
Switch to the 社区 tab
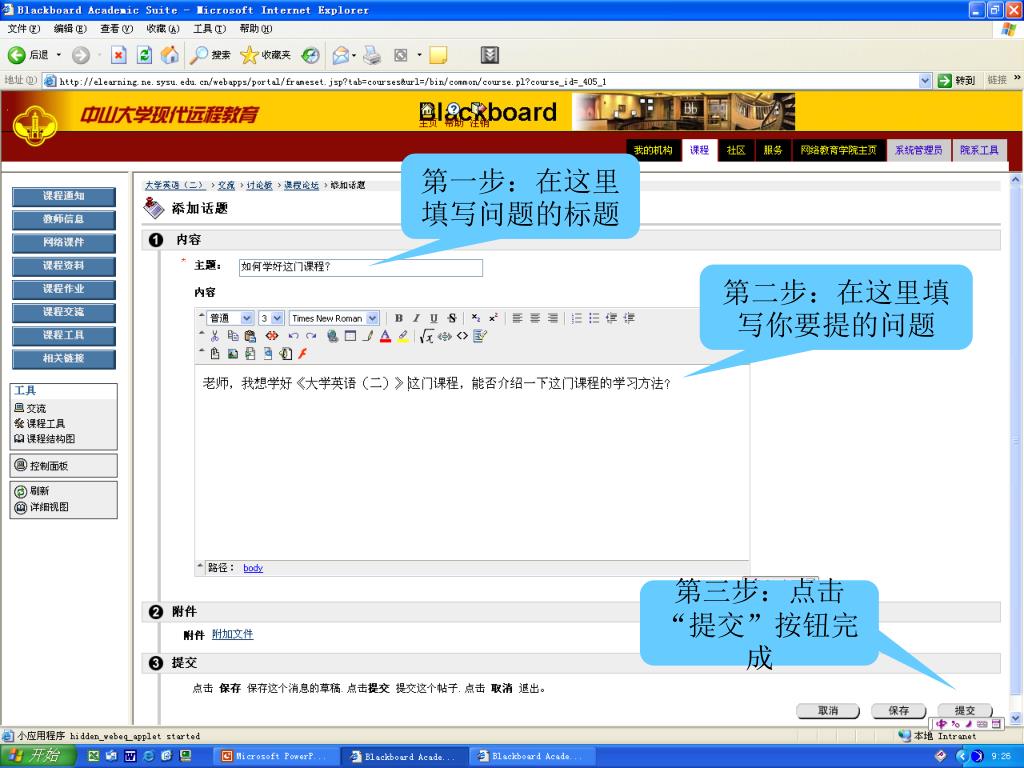(736, 150)
